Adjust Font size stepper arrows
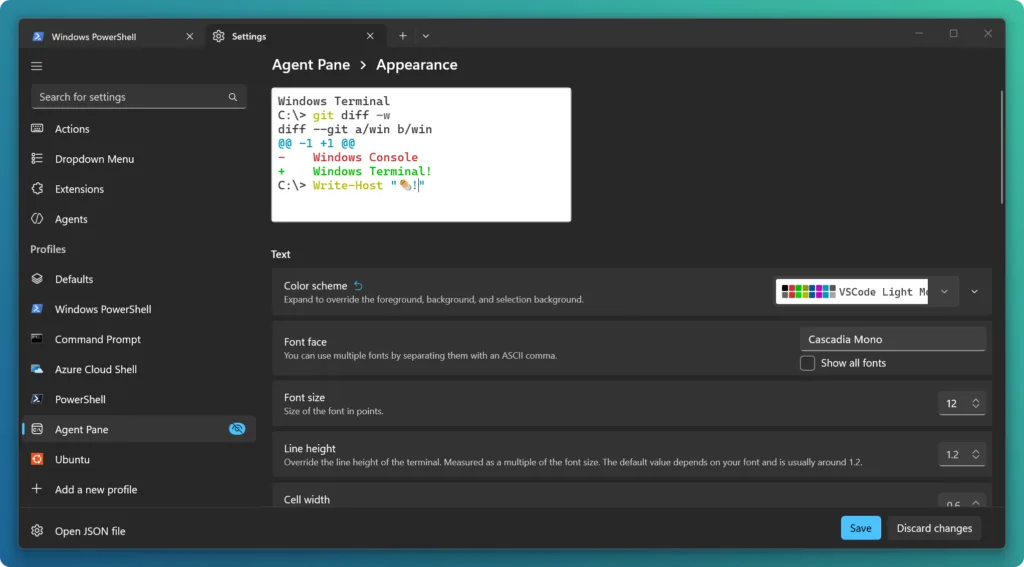The width and height of the screenshot is (1024, 567). [976, 404]
